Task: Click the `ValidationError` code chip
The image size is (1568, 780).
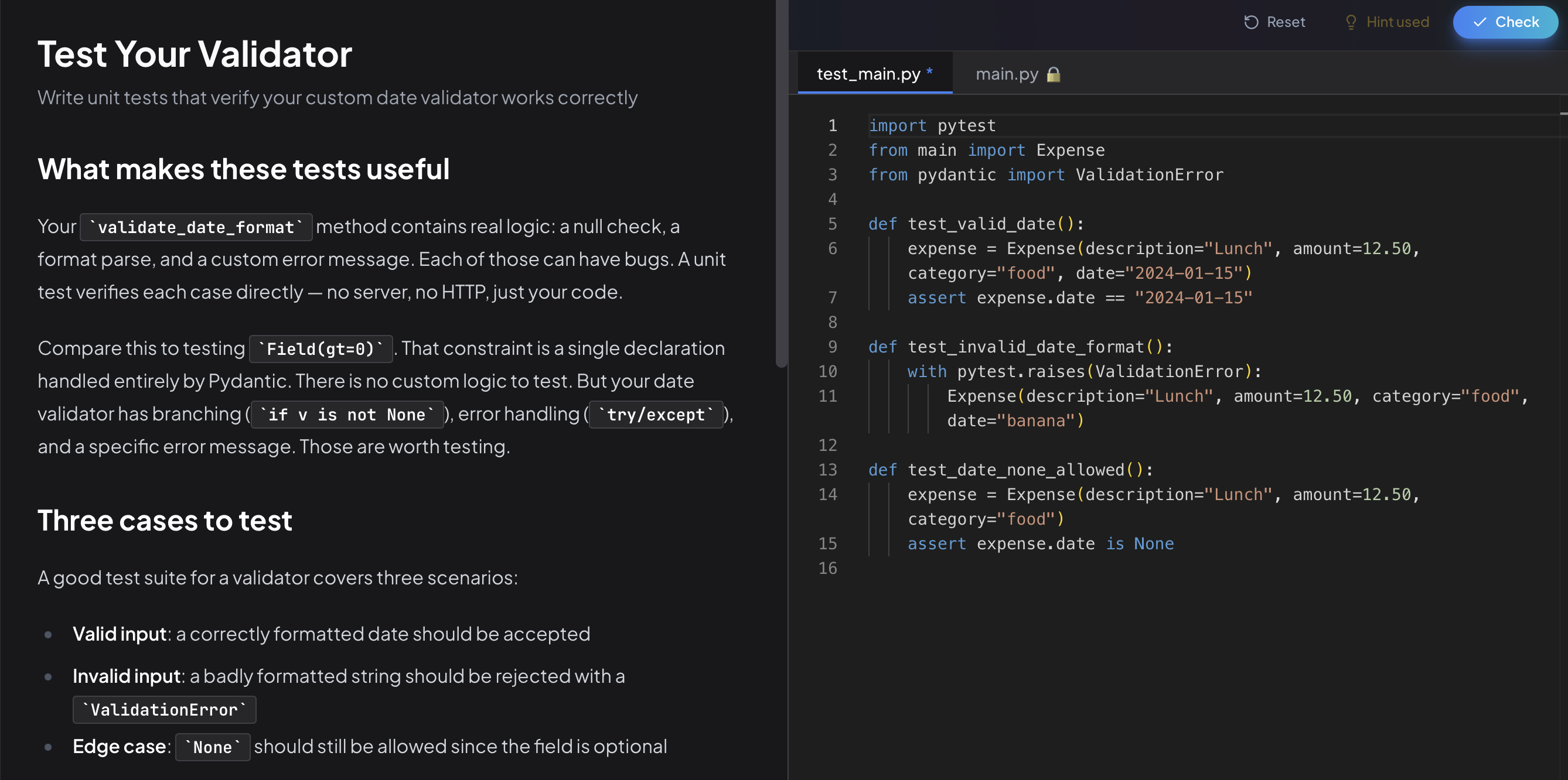Action: (x=163, y=709)
